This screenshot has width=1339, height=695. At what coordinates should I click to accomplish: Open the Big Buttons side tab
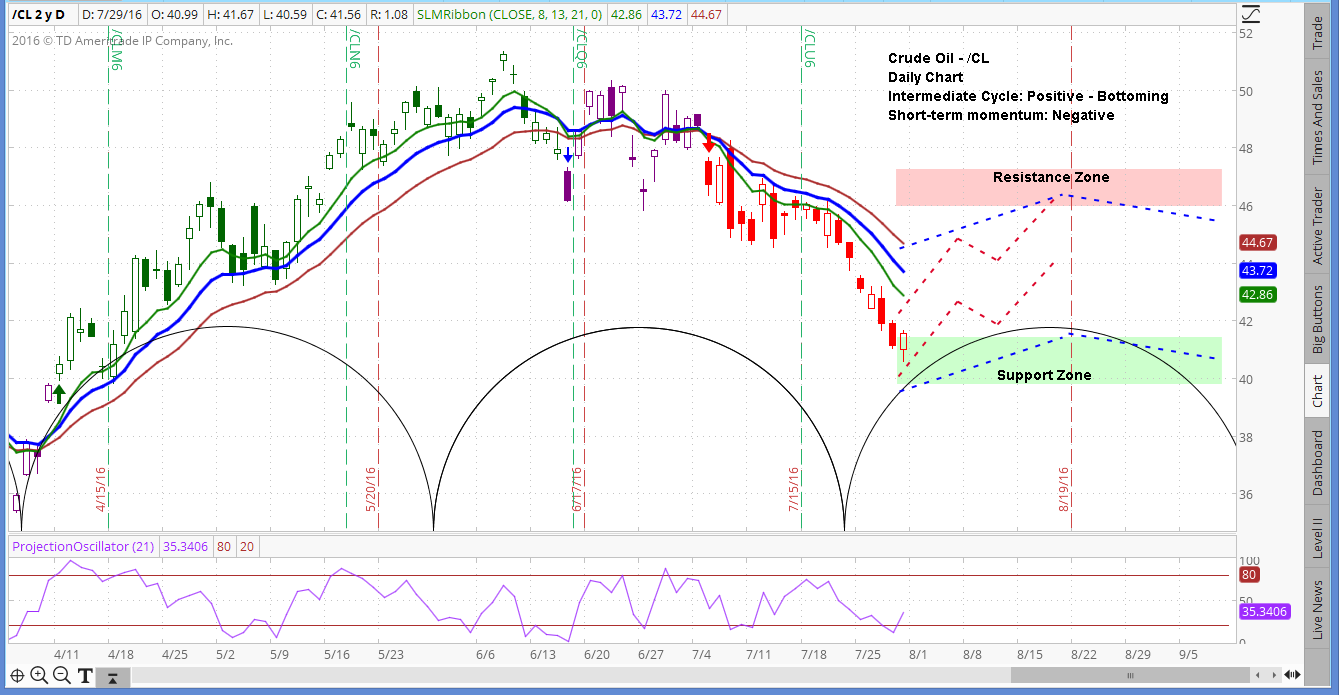pos(1318,320)
